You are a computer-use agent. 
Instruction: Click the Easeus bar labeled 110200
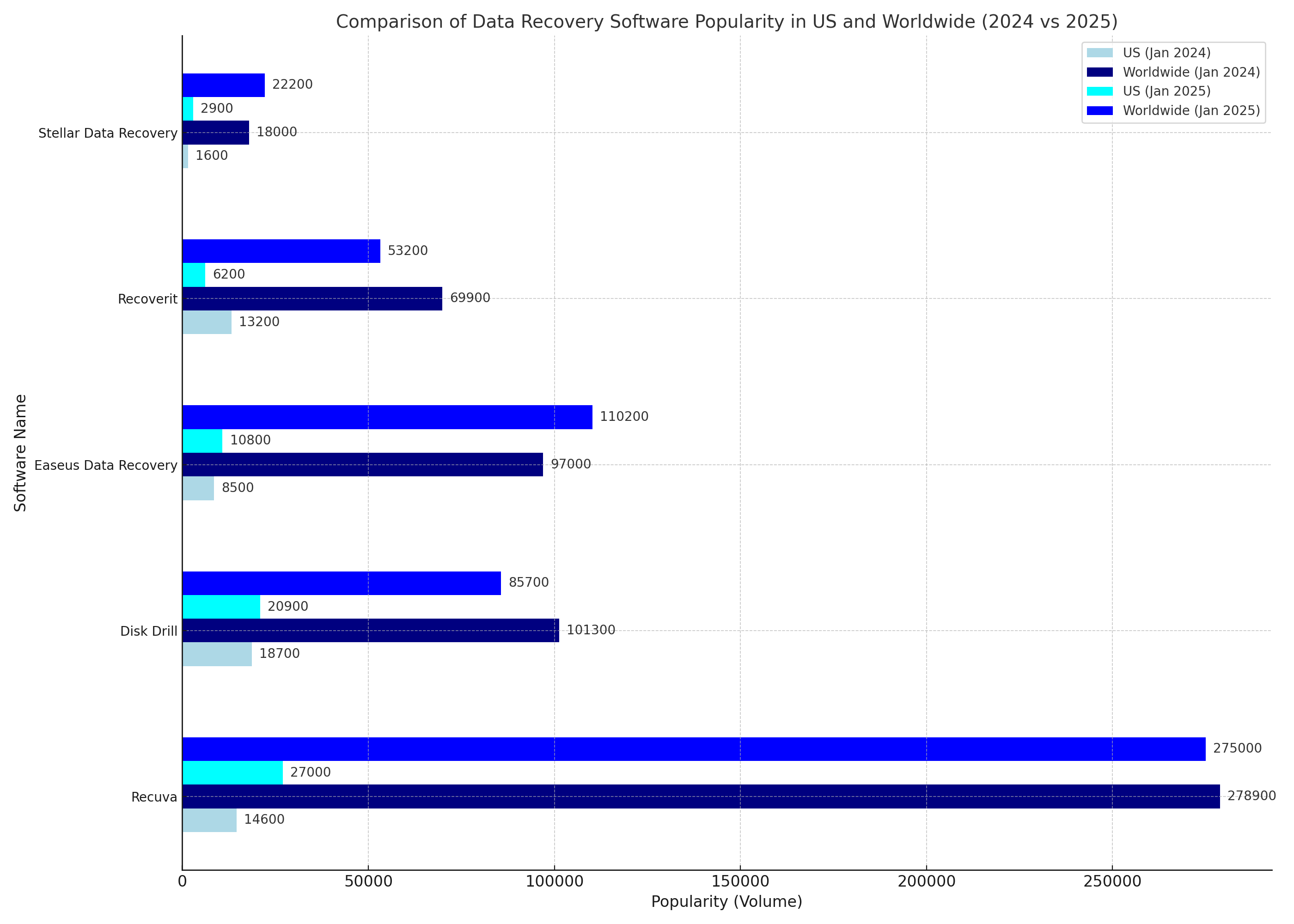click(x=388, y=417)
